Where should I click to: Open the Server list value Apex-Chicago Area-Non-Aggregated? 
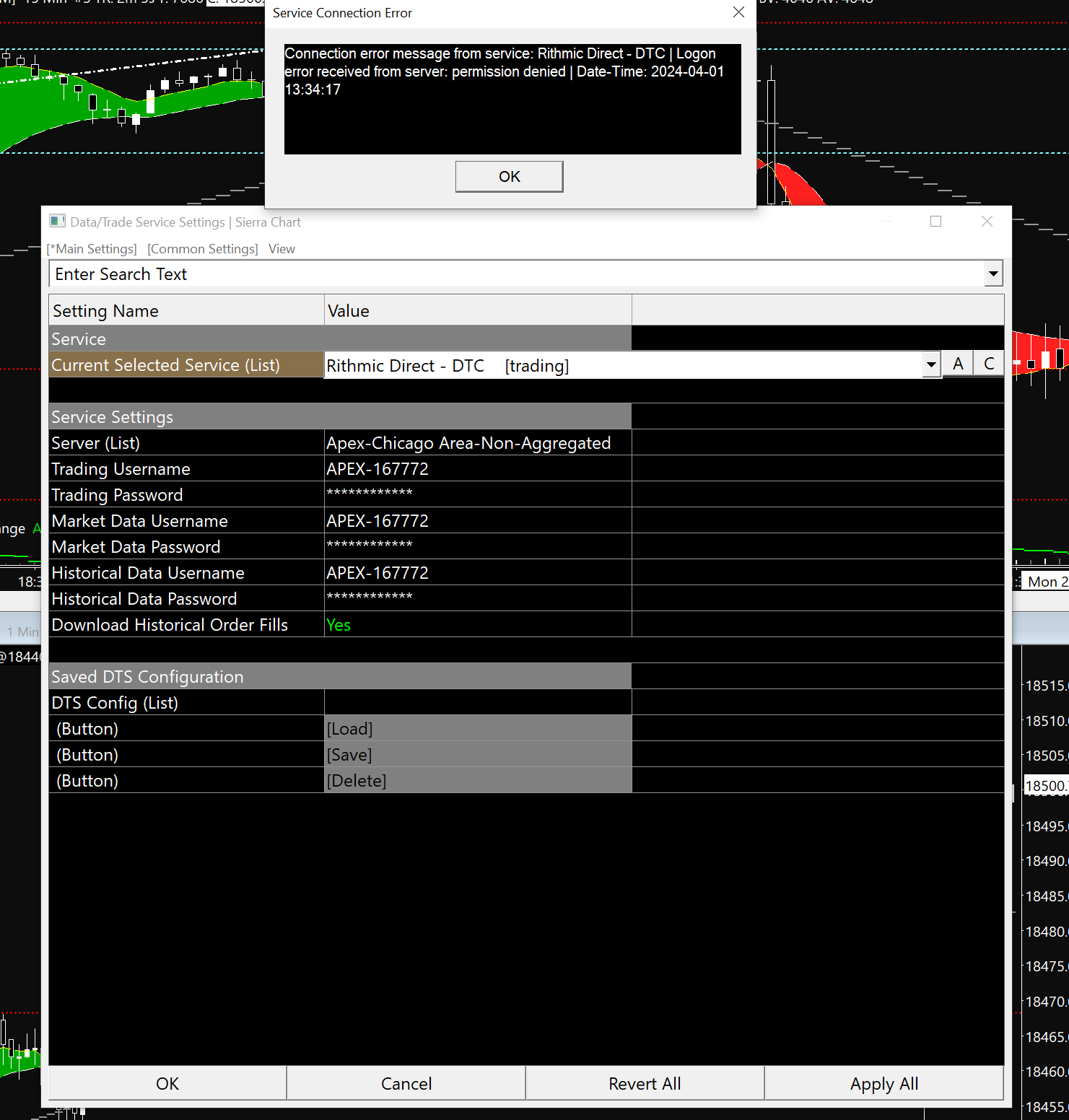click(x=478, y=443)
